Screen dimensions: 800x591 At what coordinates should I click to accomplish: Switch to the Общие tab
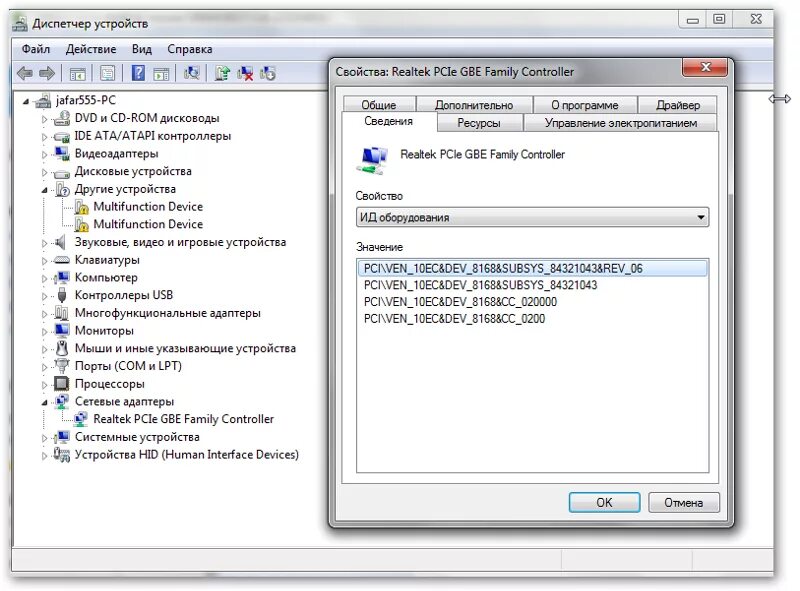click(x=379, y=105)
